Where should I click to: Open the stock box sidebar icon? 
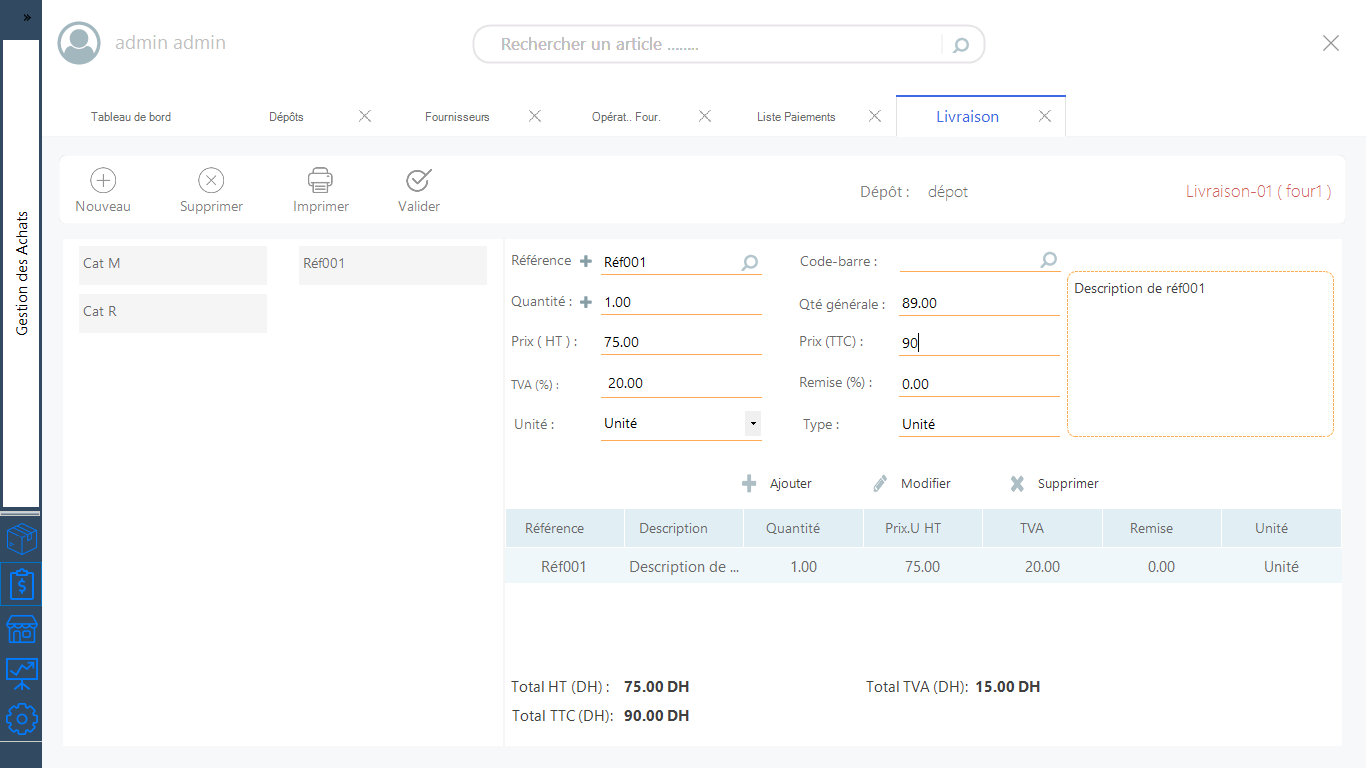tap(21, 541)
